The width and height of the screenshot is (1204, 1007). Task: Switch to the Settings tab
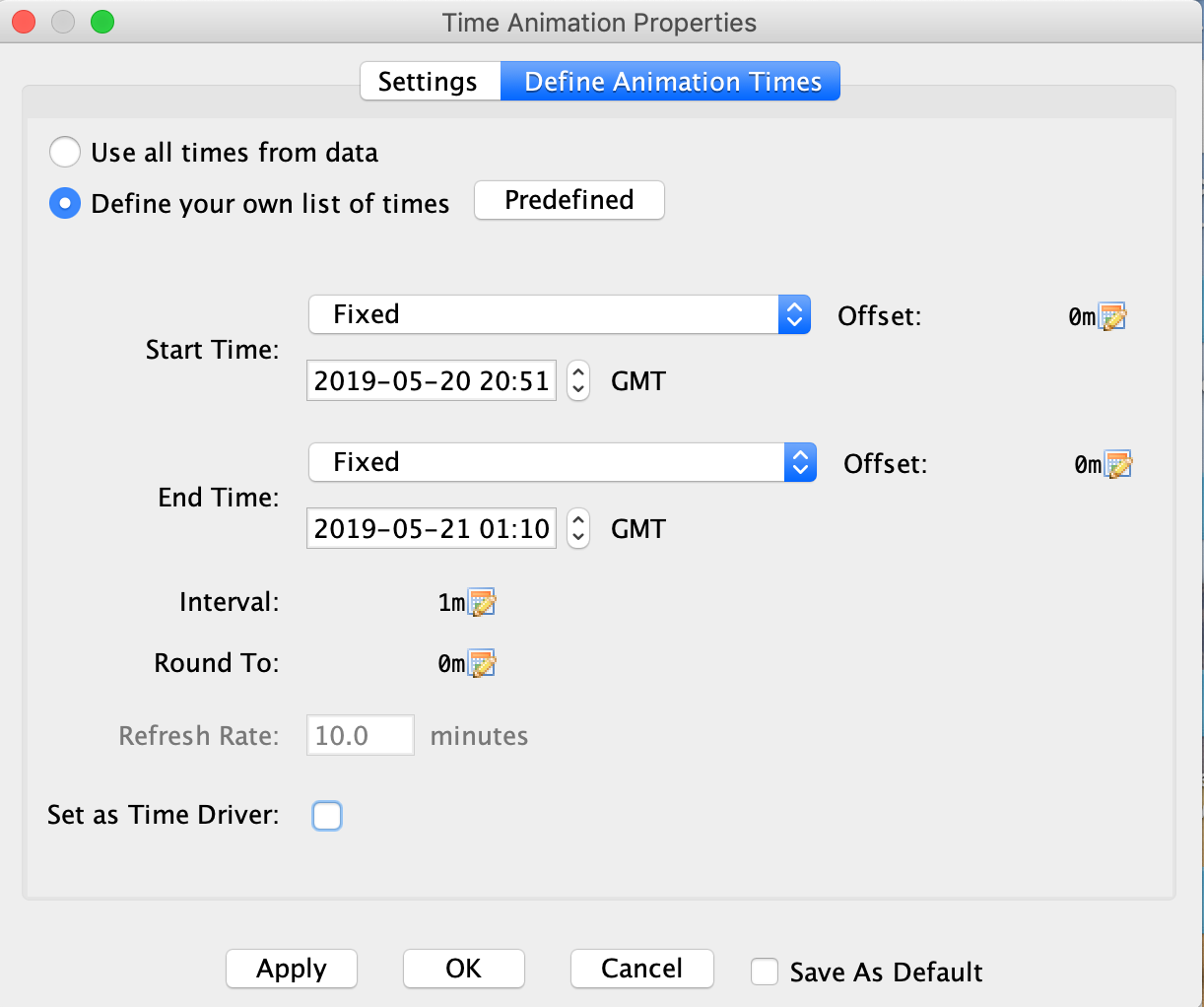pos(429,82)
